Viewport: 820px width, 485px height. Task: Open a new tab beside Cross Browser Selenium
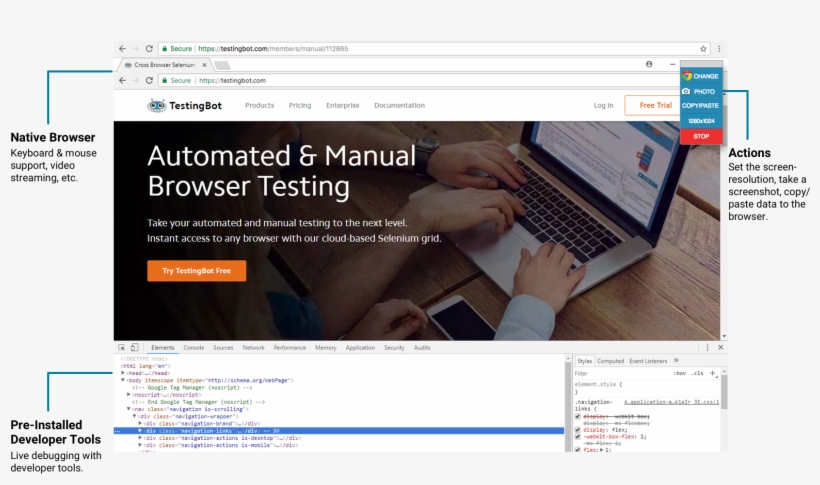click(x=223, y=65)
